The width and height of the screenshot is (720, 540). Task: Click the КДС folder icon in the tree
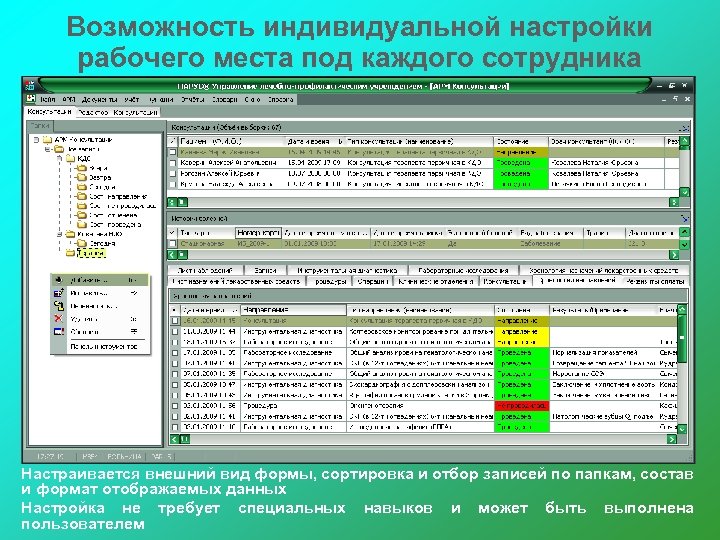70,158
